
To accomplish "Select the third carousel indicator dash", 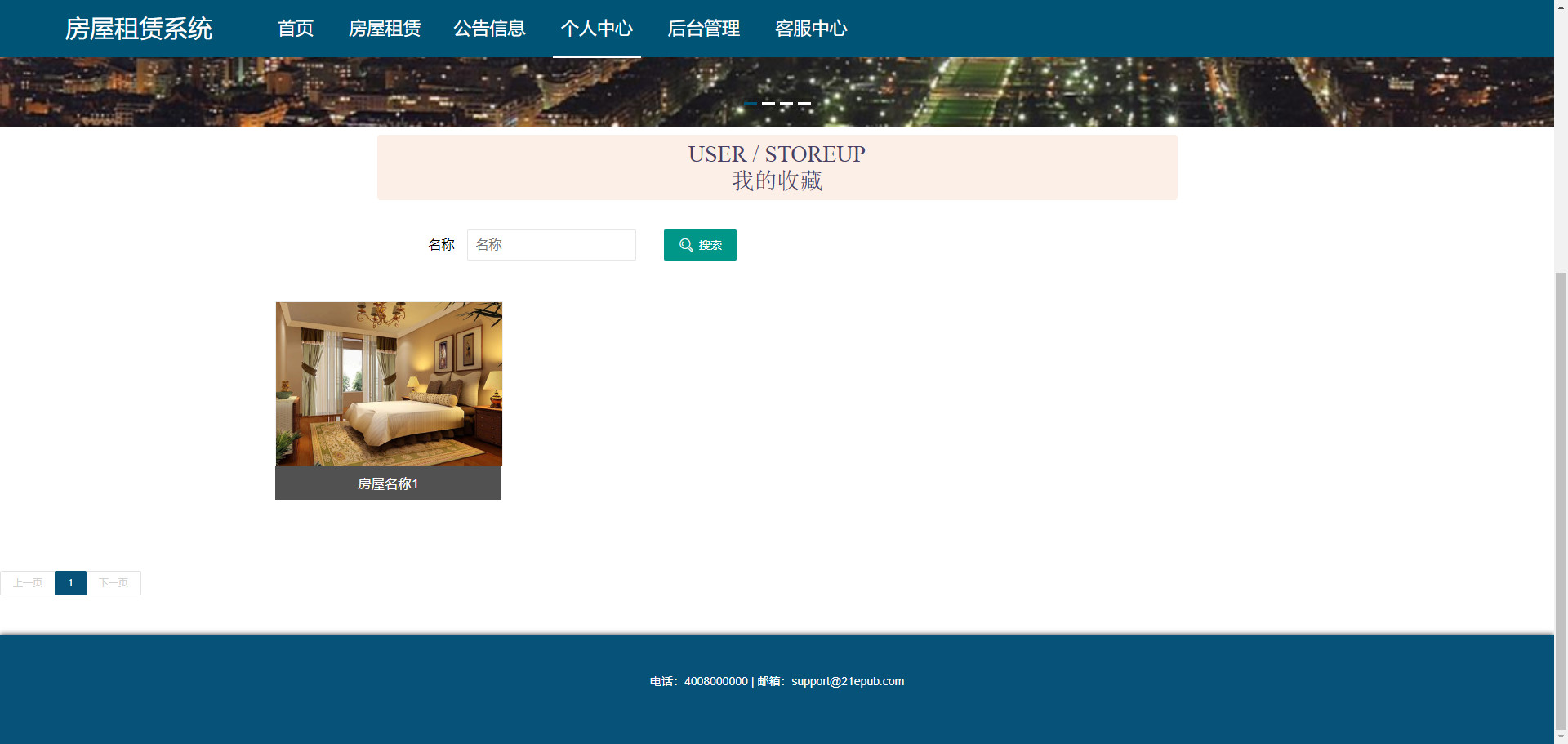I will (786, 104).
